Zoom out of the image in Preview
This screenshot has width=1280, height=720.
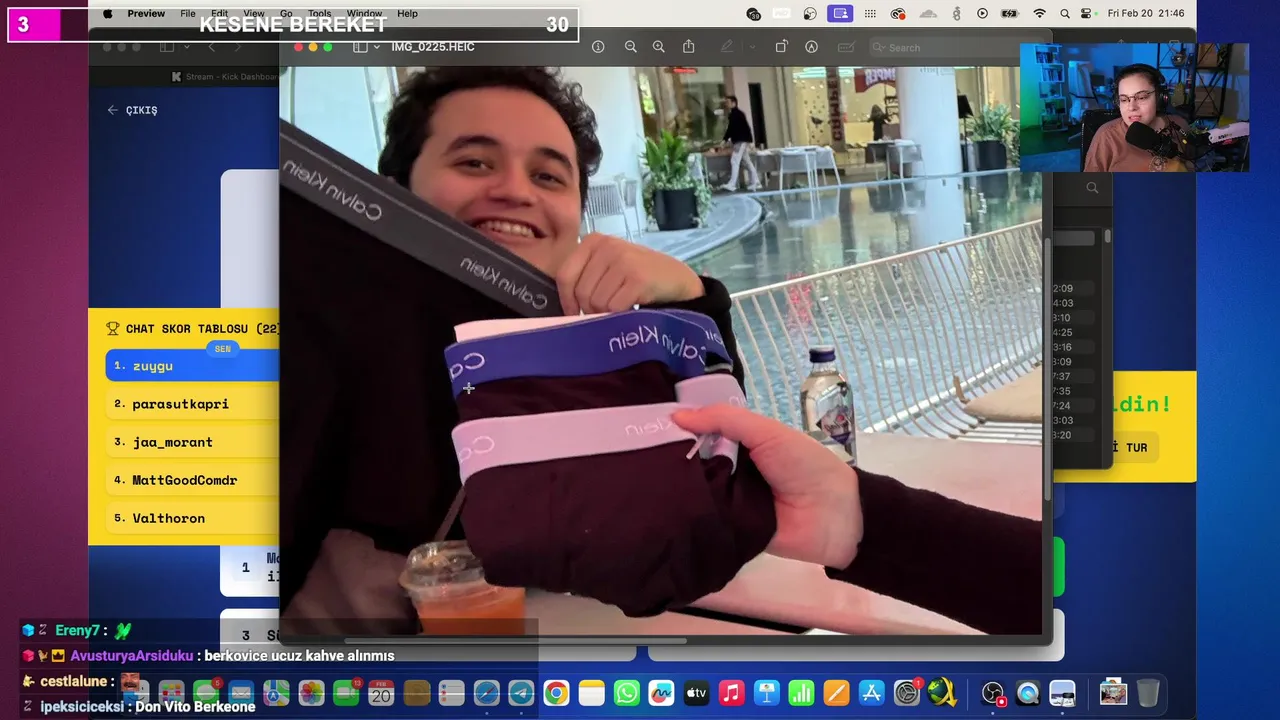[x=630, y=47]
